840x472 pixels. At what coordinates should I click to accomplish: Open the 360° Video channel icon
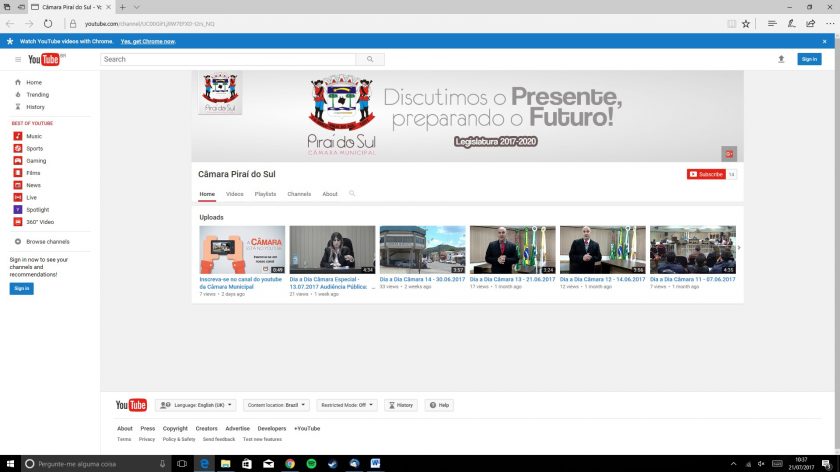[18, 222]
